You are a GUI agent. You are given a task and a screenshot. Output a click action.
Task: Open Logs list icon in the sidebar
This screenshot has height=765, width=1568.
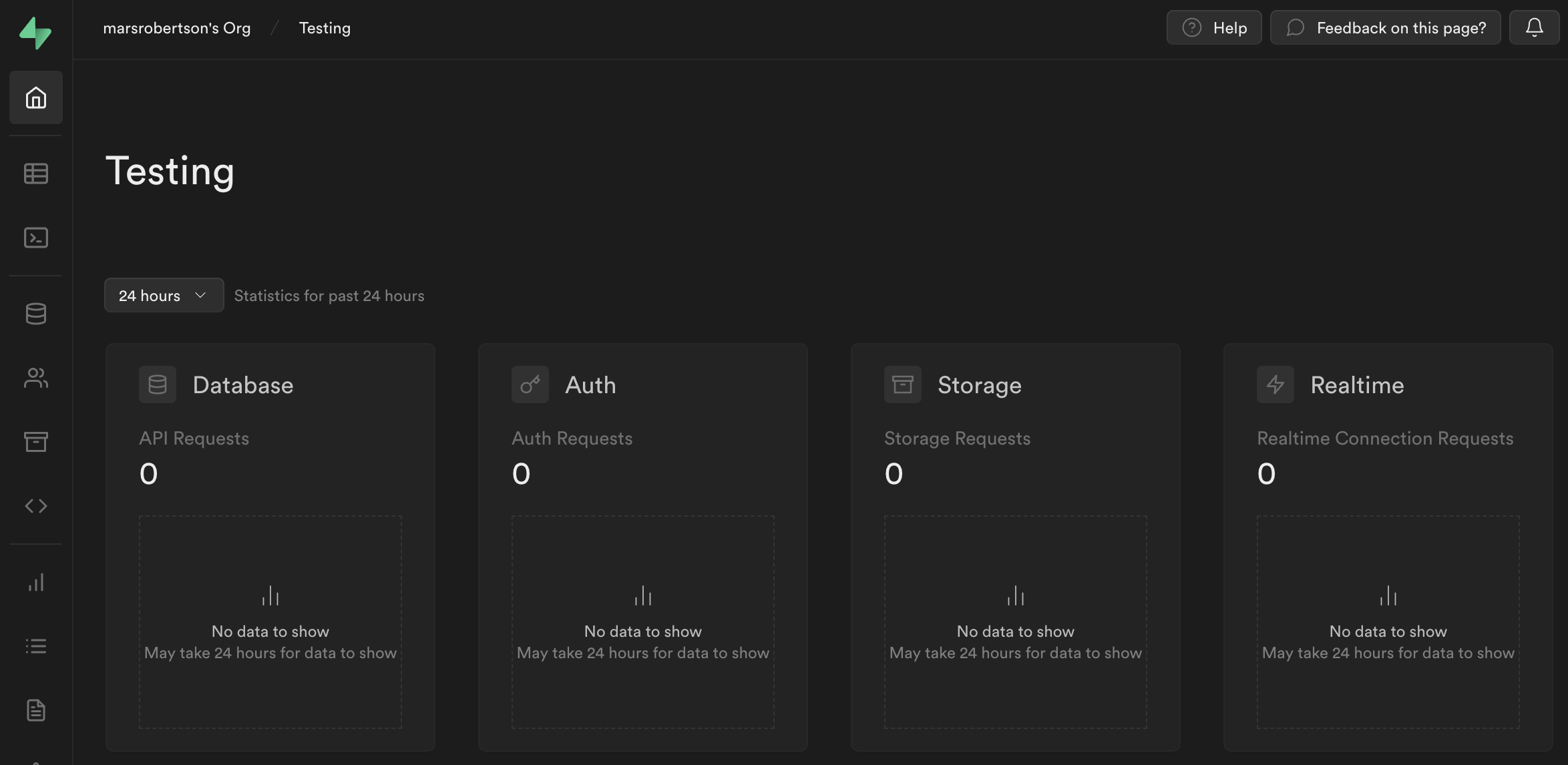[x=36, y=646]
